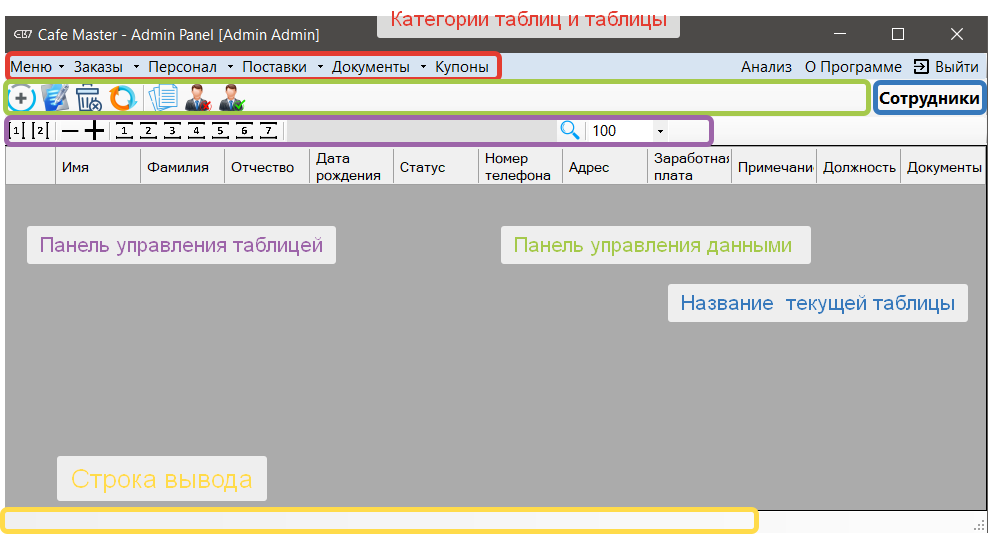Click the Выйти logout button
Image resolution: width=990 pixels, height=534 pixels.
point(946,67)
